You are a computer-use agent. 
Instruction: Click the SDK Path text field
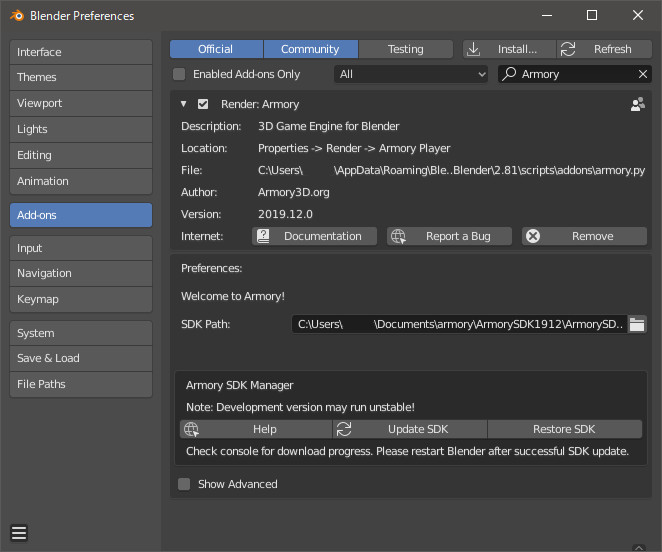click(460, 324)
